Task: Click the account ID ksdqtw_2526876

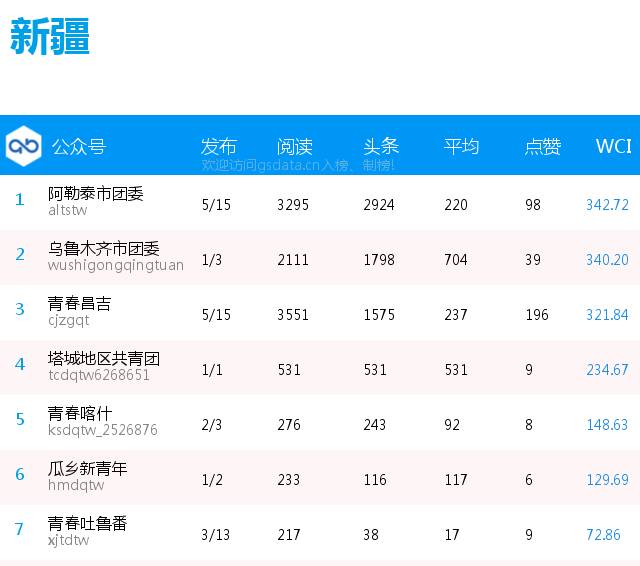Action: [x=102, y=430]
